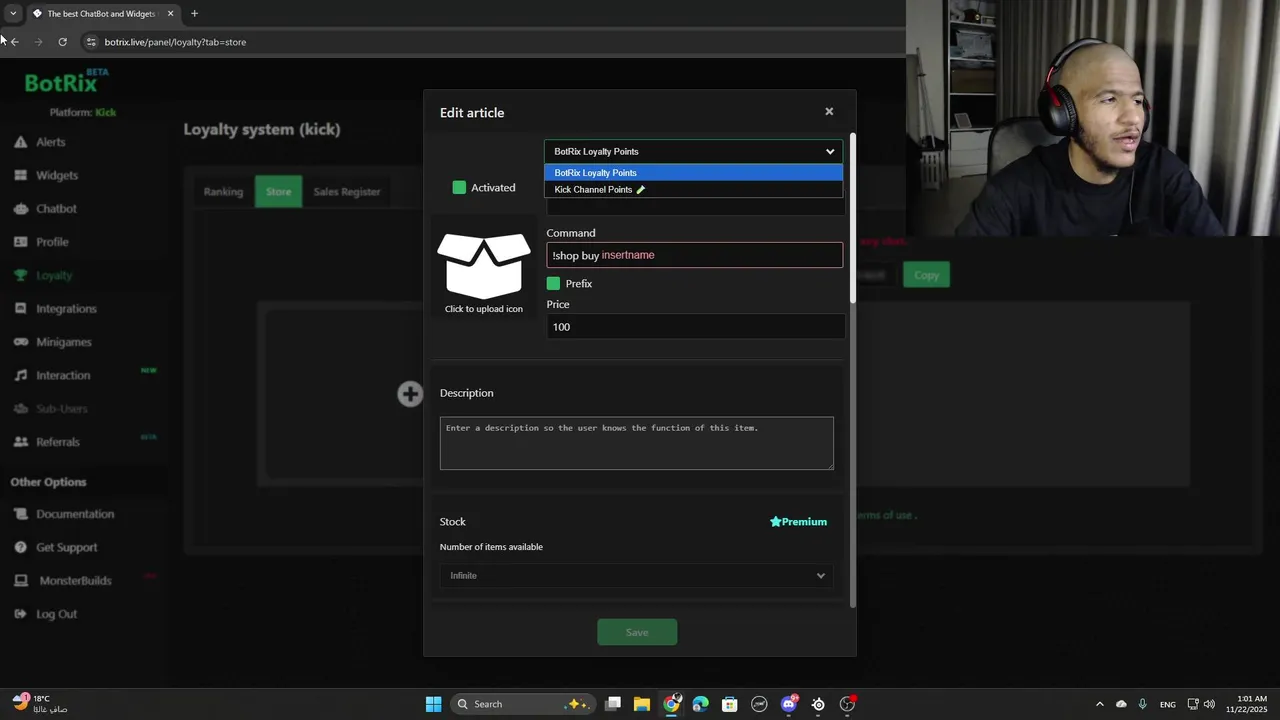Click the Command input field

coord(694,255)
